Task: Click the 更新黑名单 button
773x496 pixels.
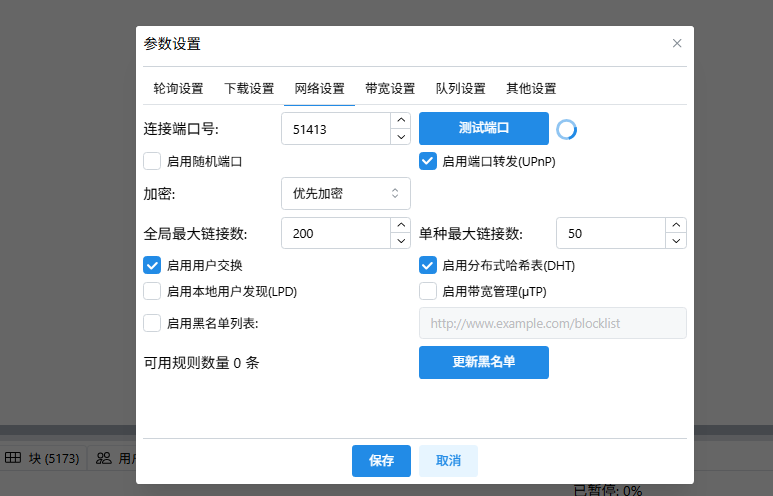Action: (x=484, y=362)
